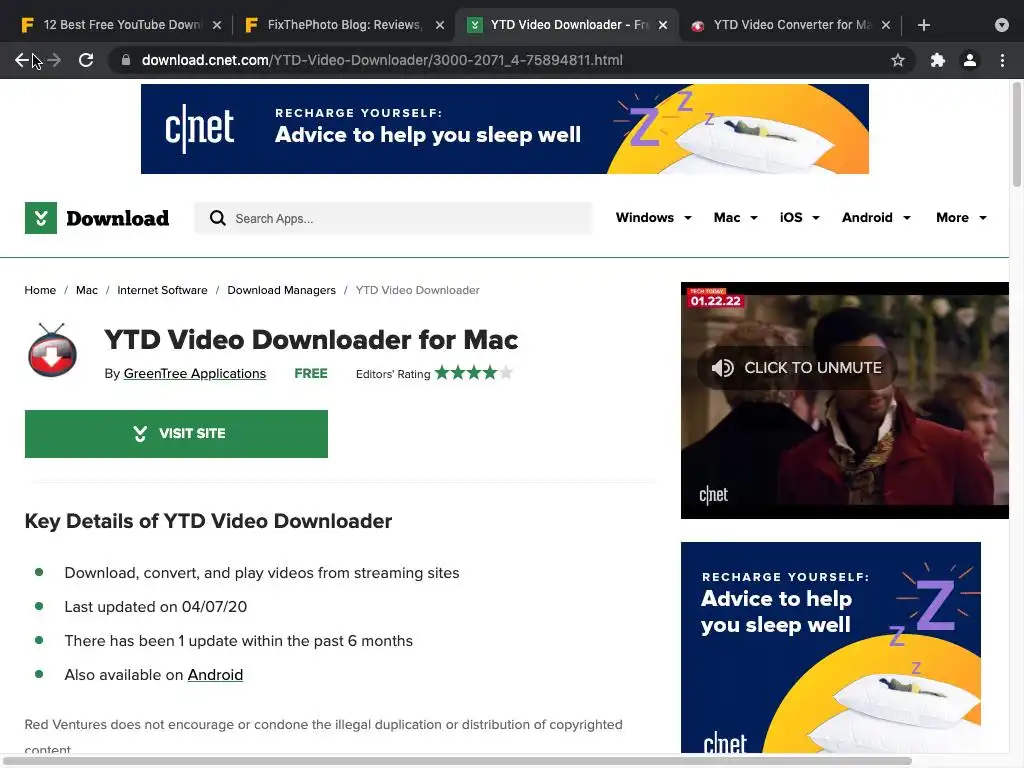Click the 'Download' site title text

click(118, 218)
